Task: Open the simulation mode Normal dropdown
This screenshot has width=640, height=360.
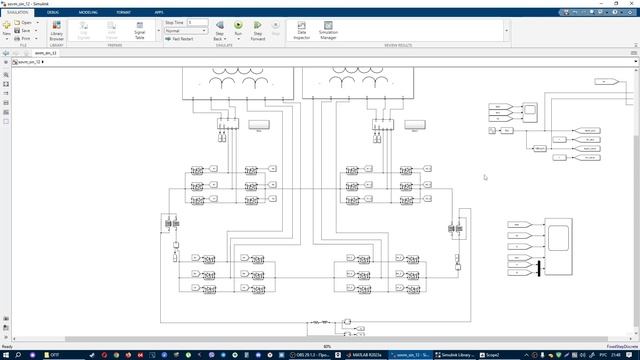Action: pos(186,31)
